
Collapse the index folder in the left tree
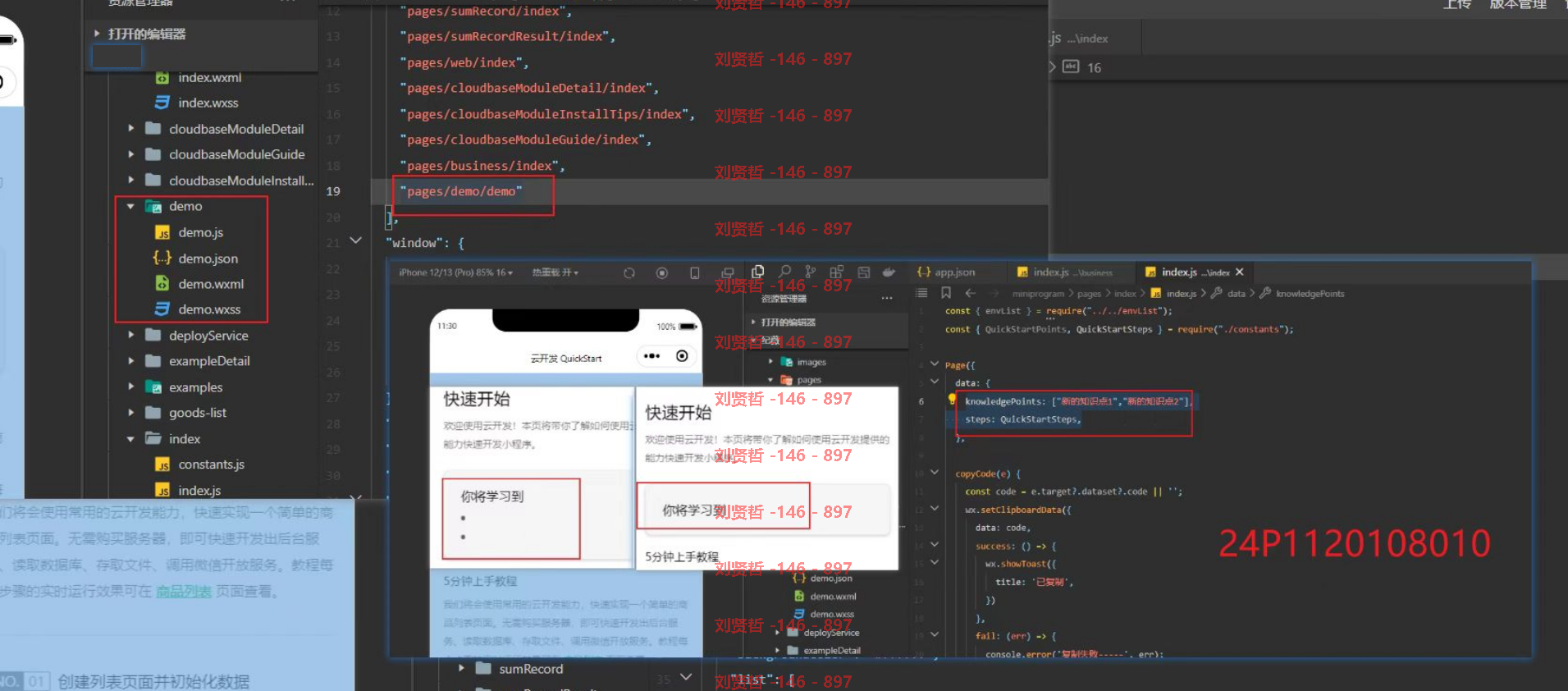(x=131, y=439)
